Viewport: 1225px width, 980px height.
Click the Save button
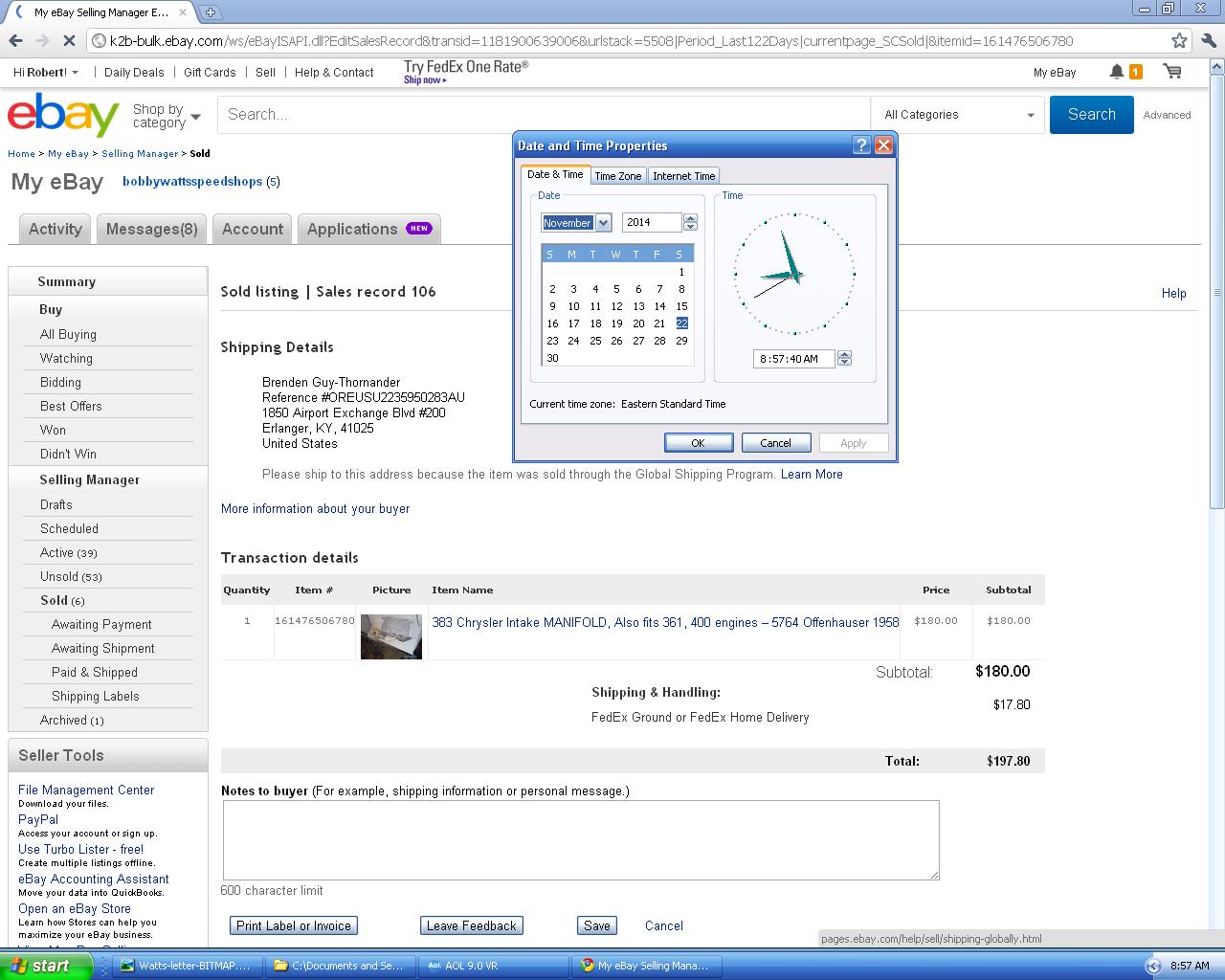pos(597,925)
